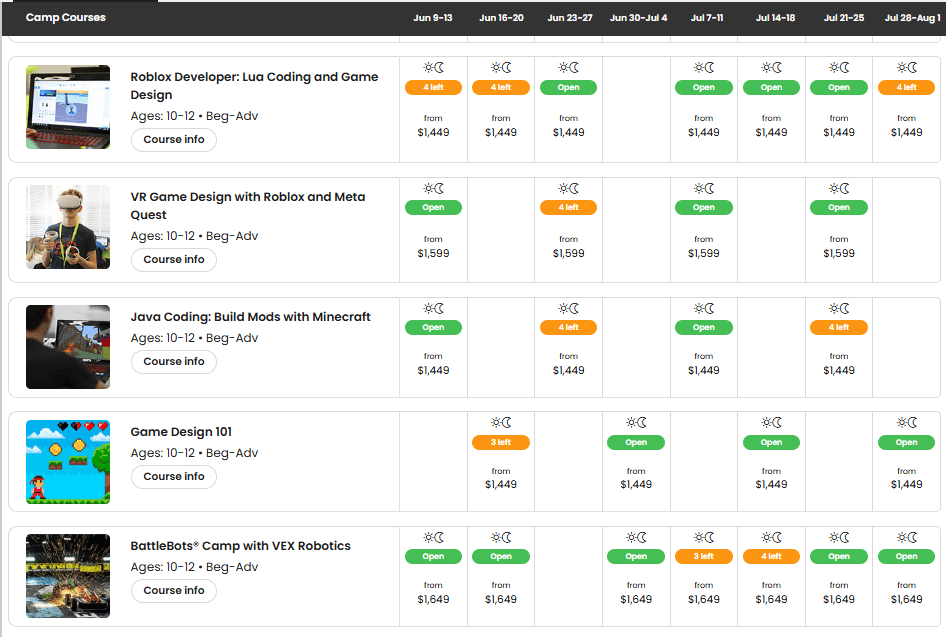Screen dimensions: 946x637
Task: Click sun-moon icon for Roblox Developer Jun 9-13
Action: tap(433, 68)
